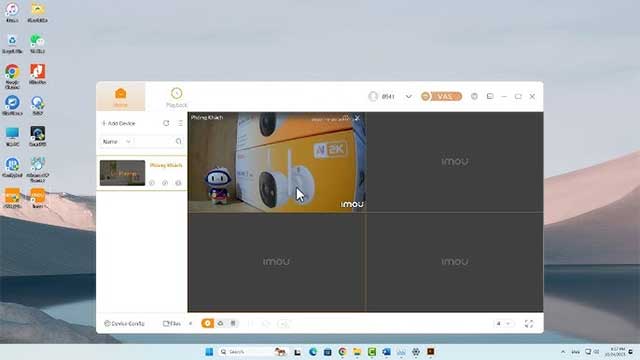This screenshot has width=640, height=360.
Task: Expand the arrow next to Files
Action: [190, 324]
